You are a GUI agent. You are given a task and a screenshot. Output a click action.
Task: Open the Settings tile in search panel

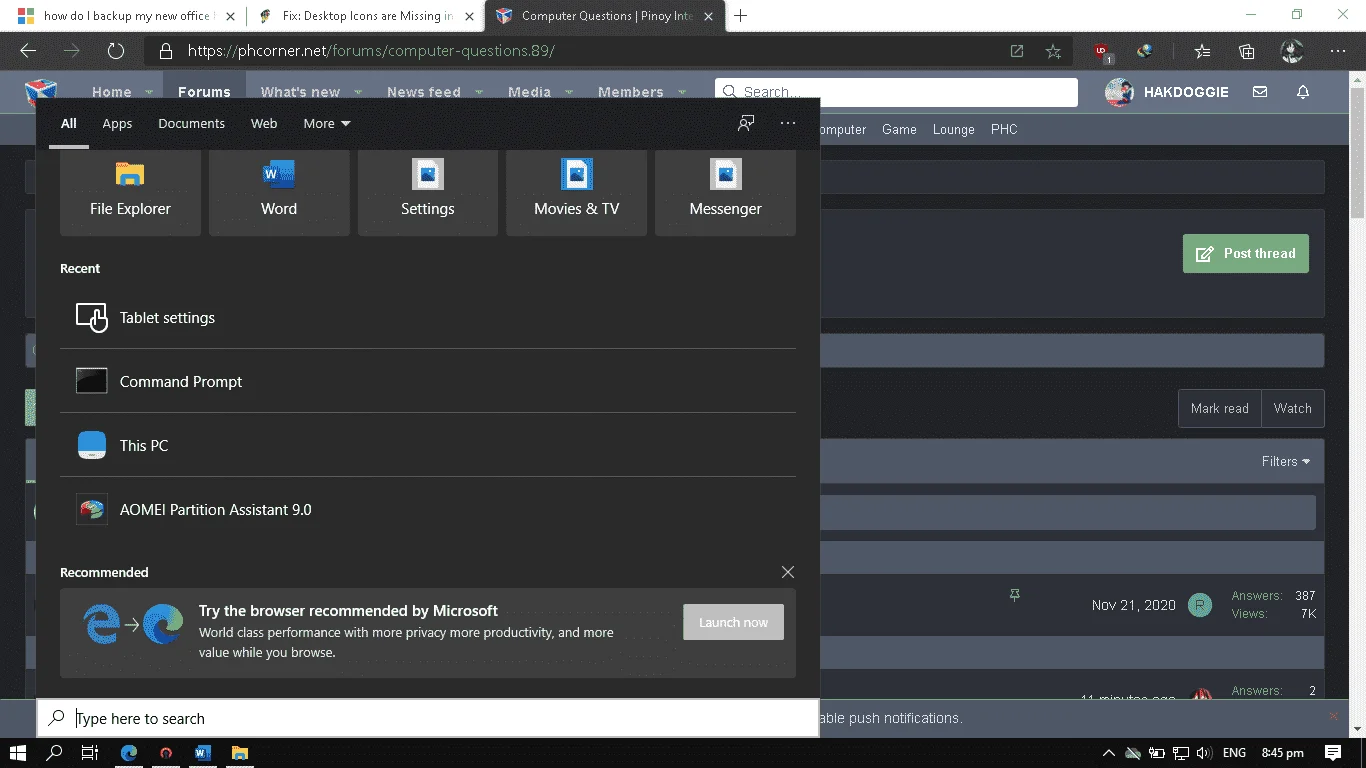coord(427,193)
